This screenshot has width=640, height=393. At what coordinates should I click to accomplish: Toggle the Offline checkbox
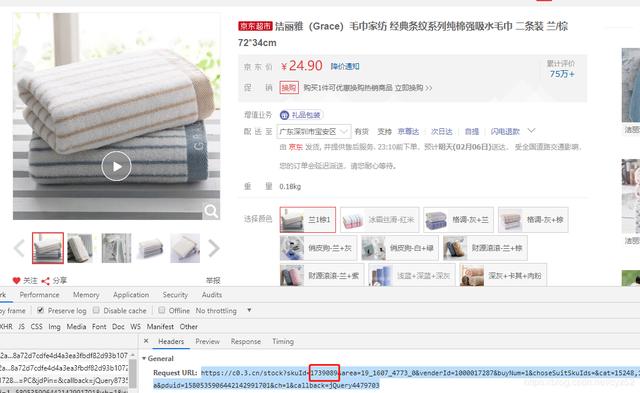pyautogui.click(x=162, y=310)
